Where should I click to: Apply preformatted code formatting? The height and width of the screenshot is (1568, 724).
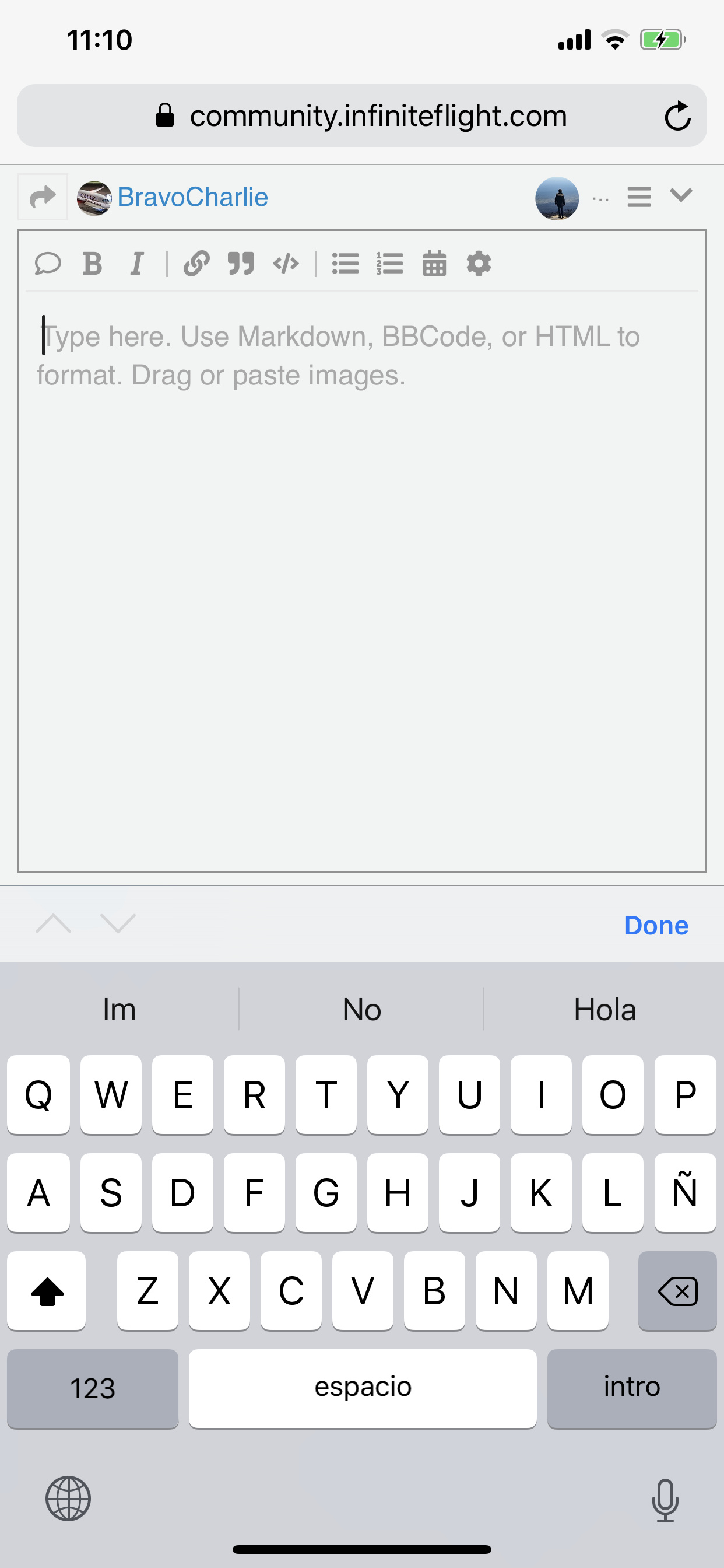pos(286,264)
